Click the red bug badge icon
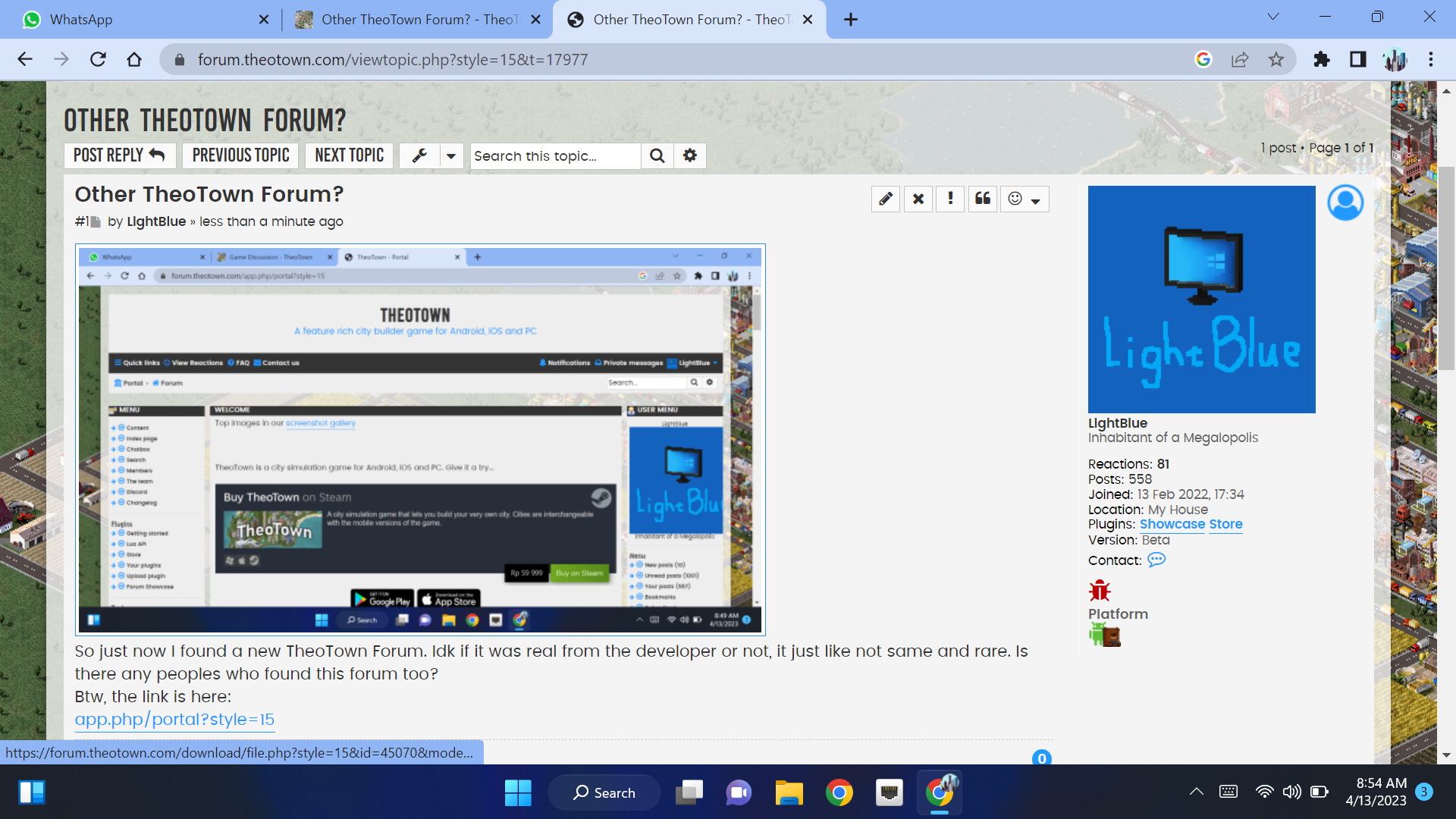Viewport: 1456px width, 819px height. 1100,591
